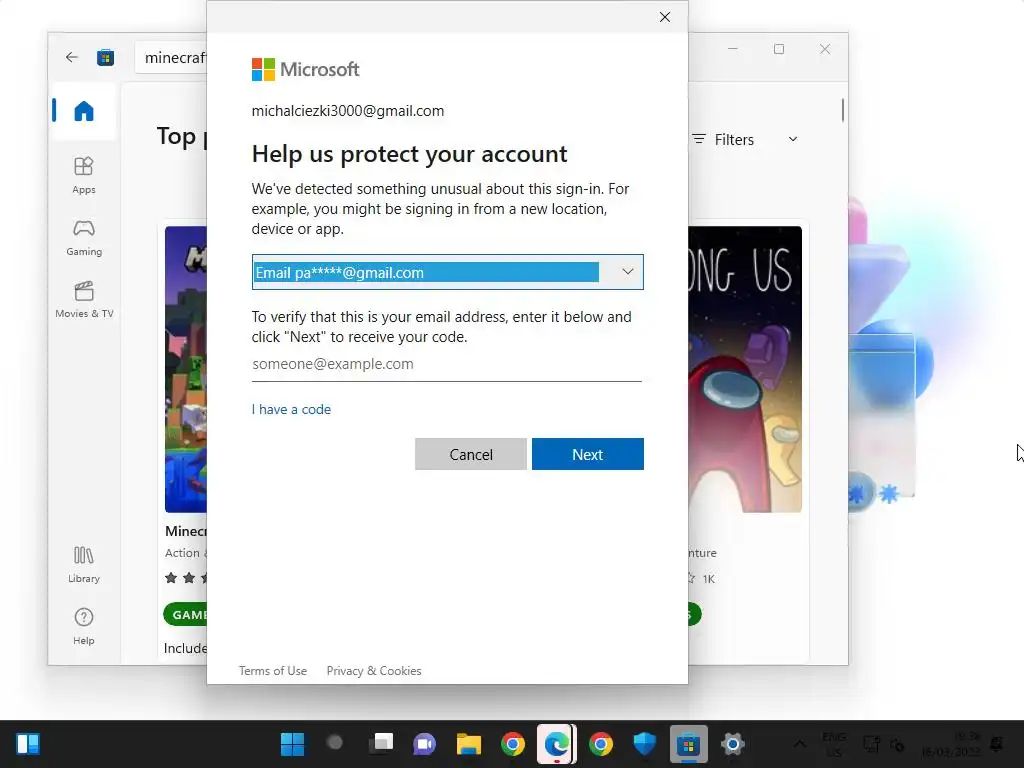1024x768 pixels.
Task: Open the Among Us game thumbnail
Action: click(x=745, y=369)
